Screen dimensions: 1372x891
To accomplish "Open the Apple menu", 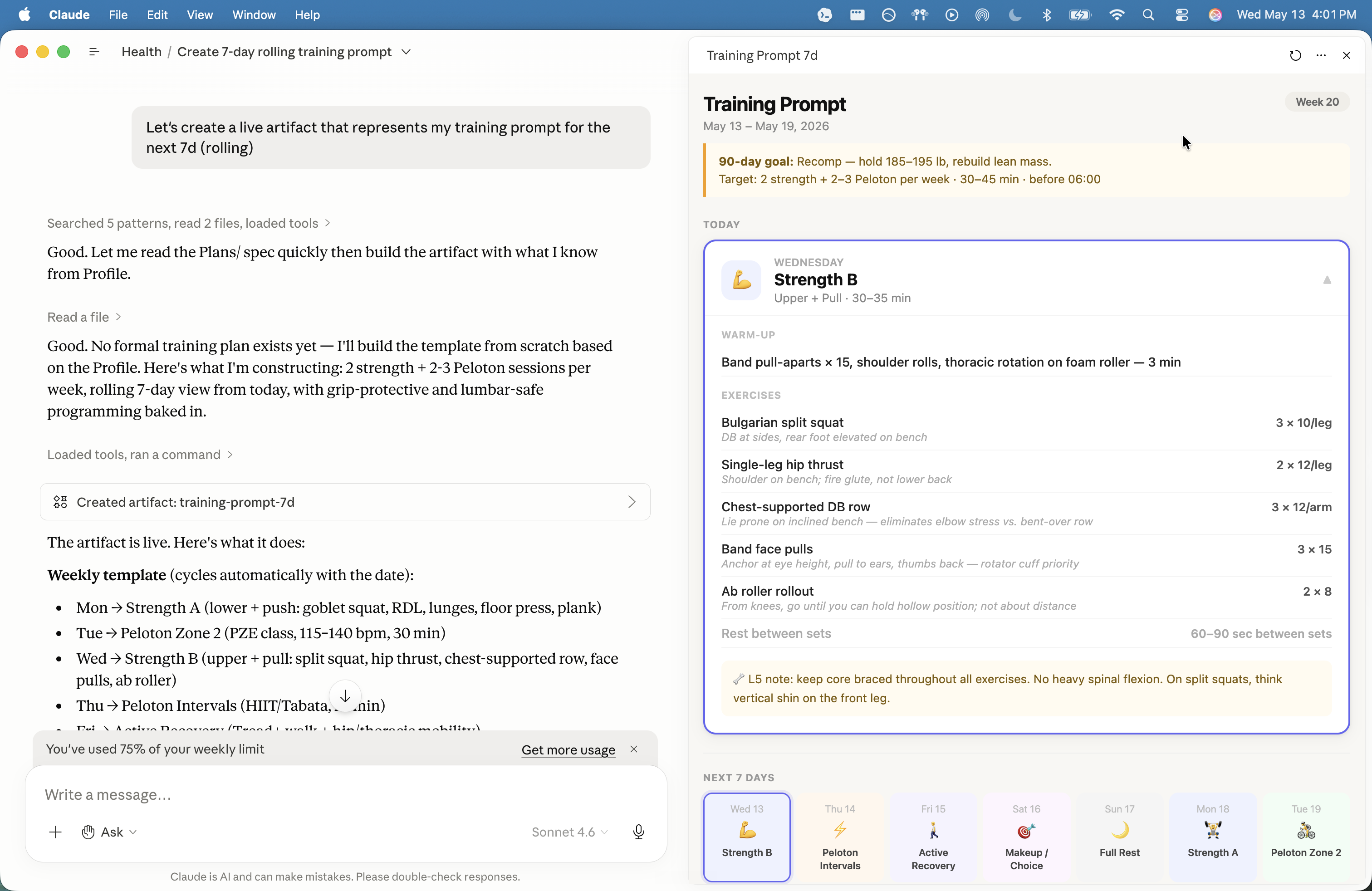I will point(24,15).
